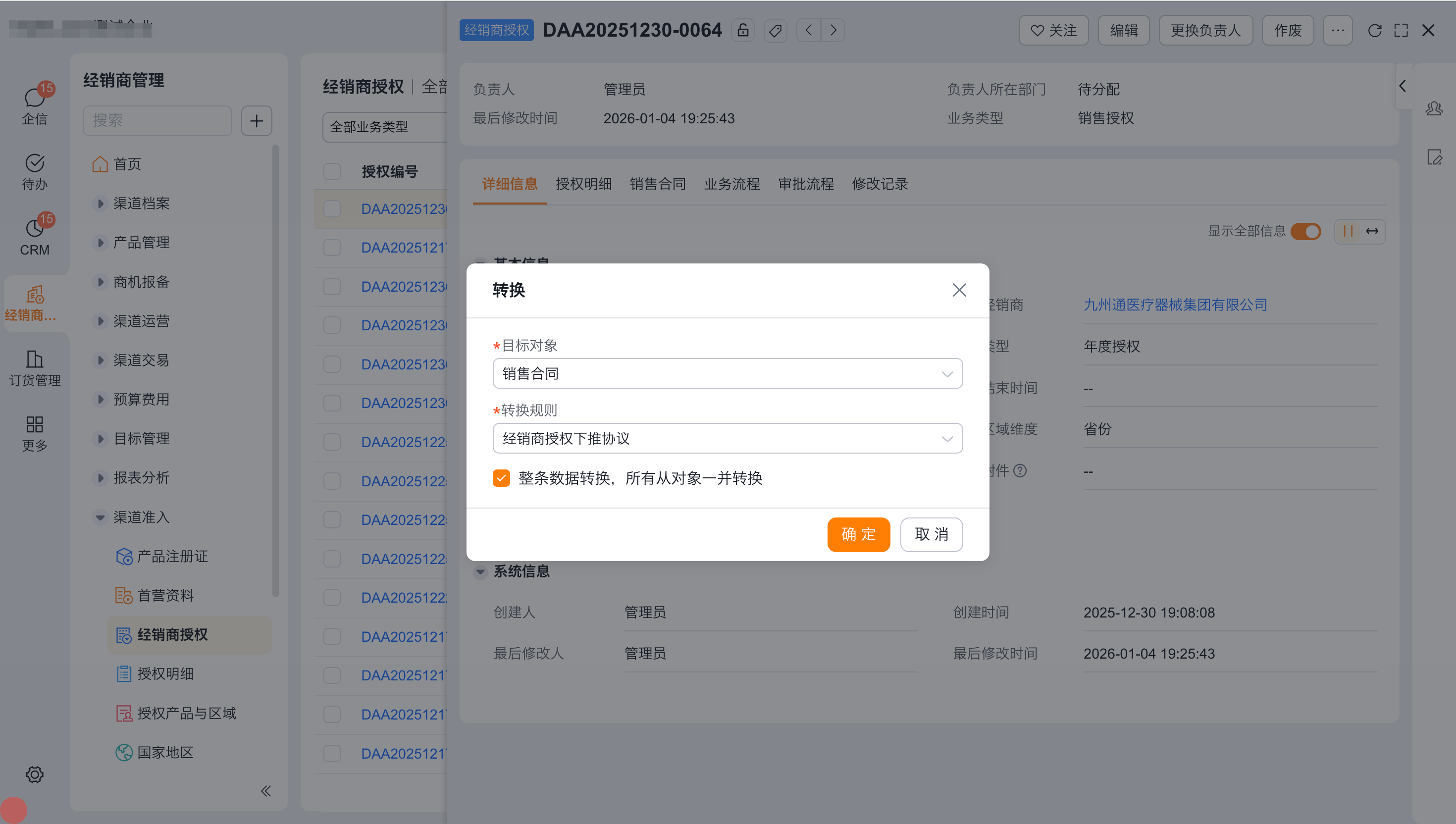Open the 转换规则 dropdown
The height and width of the screenshot is (824, 1456).
click(x=727, y=438)
